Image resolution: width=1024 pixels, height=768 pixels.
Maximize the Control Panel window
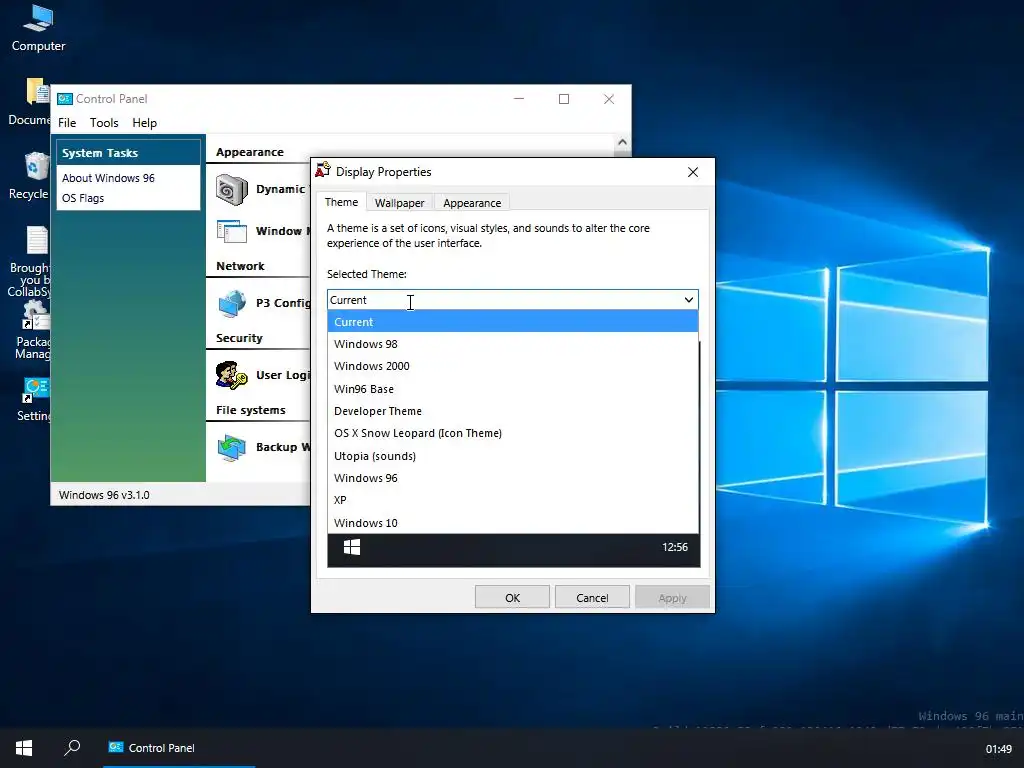564,99
